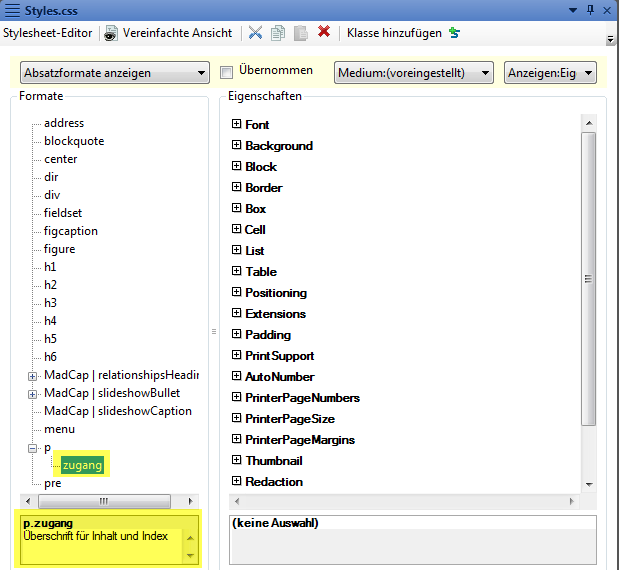Screen dimensions: 619x570
Task: Open toolbar overflow options arrow
Action: pos(610,40)
